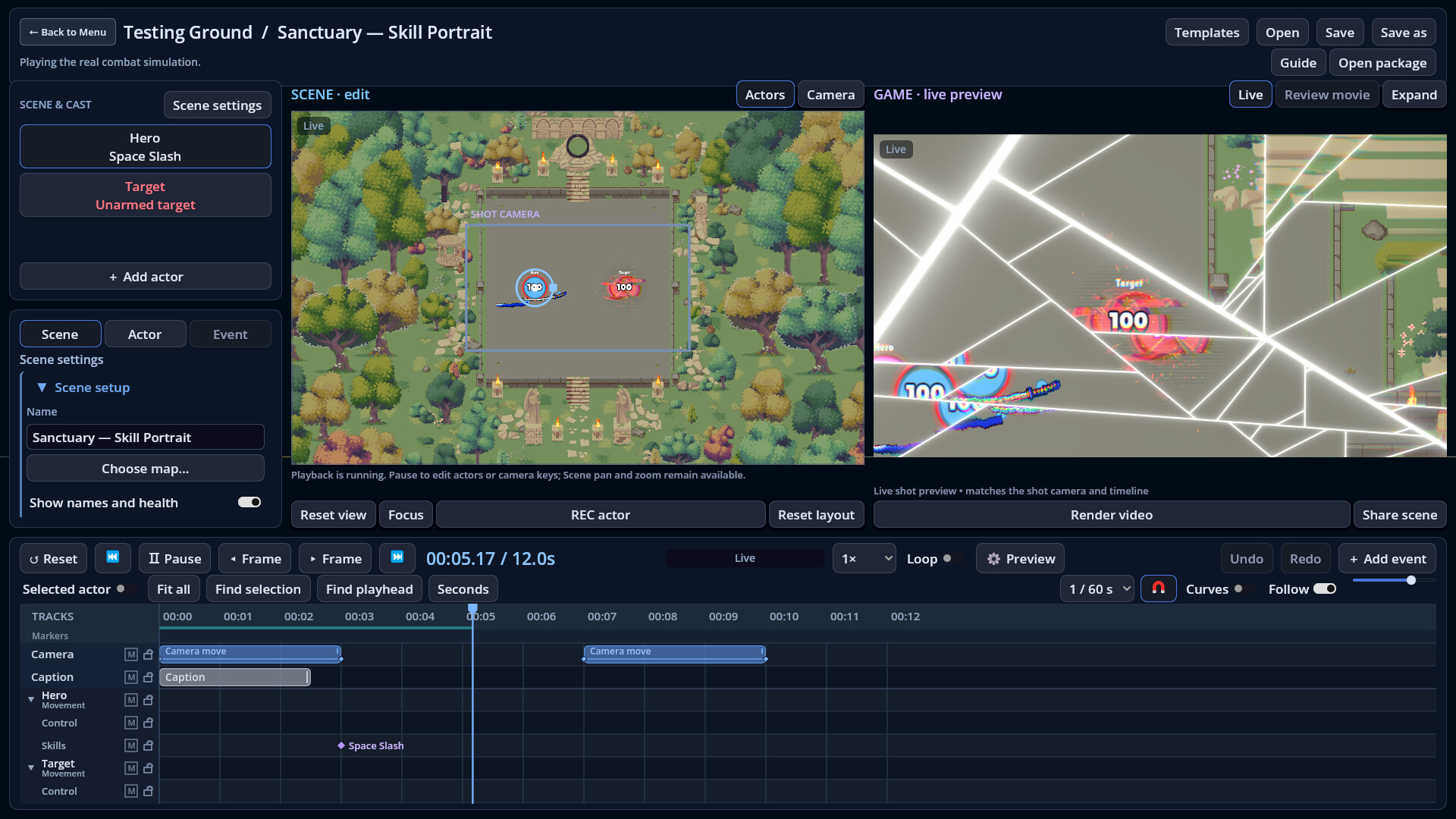
Task: Adjust the timeline zoom slider
Action: pos(1393,580)
